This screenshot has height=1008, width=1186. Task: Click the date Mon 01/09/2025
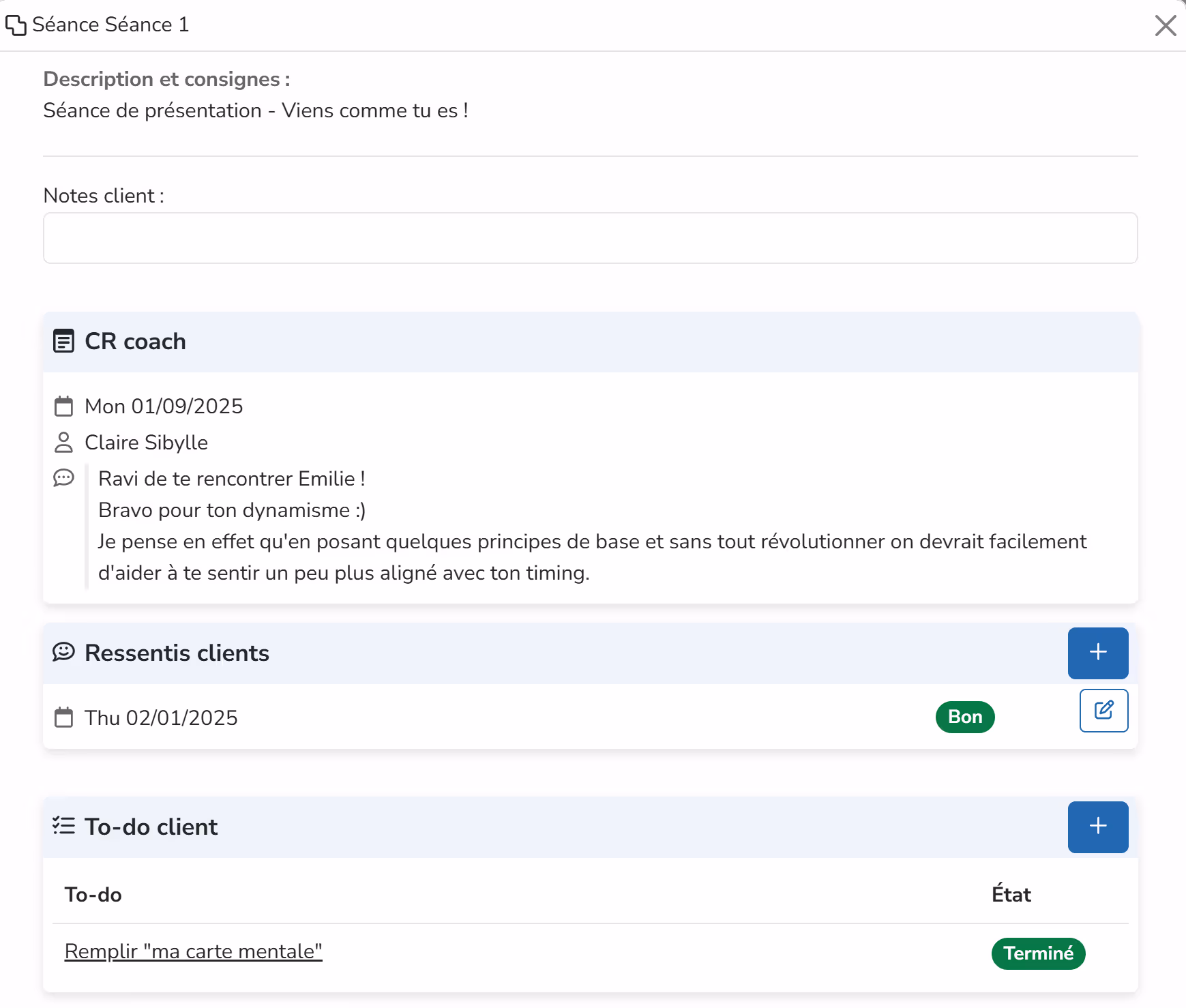click(164, 406)
